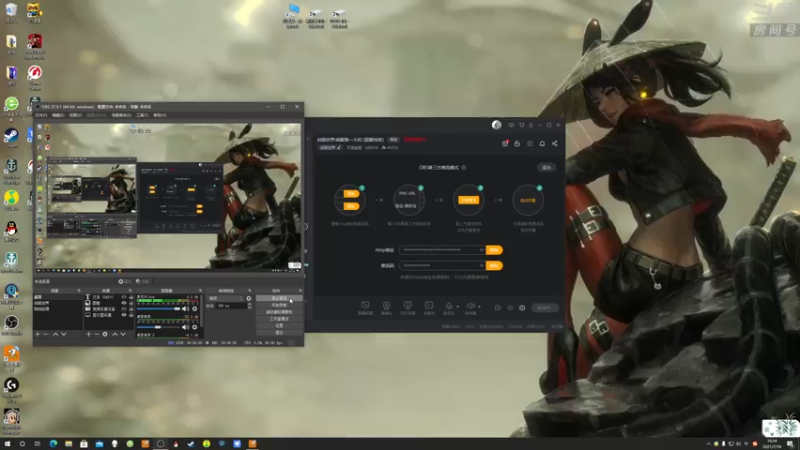This screenshot has width=800, height=450.
Task: Click the share icon in streaming app
Action: (555, 143)
